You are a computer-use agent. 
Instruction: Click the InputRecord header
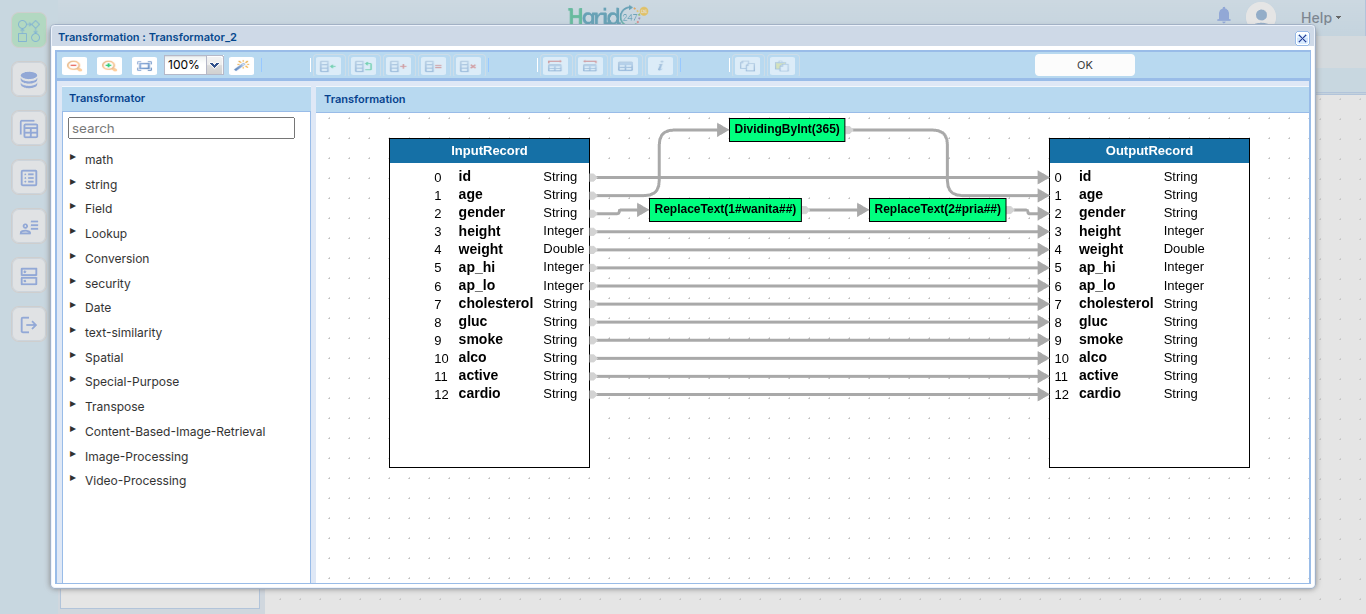tap(489, 151)
